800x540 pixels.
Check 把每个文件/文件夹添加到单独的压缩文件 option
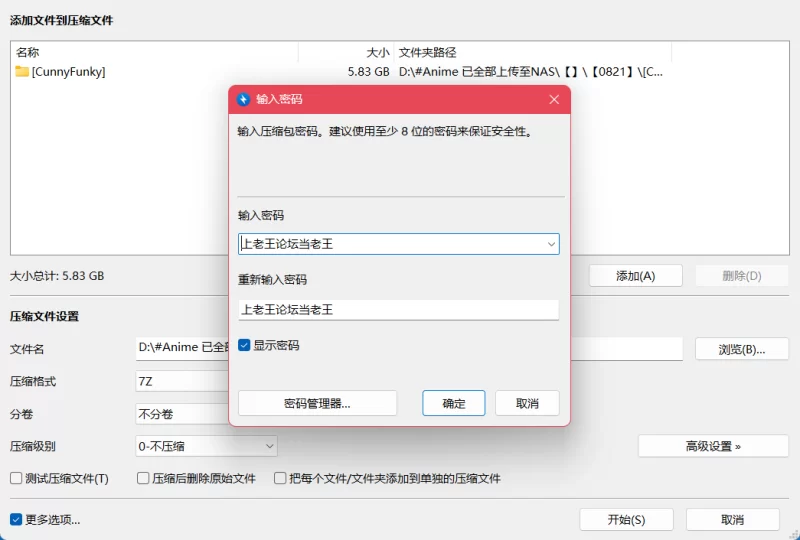(280, 478)
